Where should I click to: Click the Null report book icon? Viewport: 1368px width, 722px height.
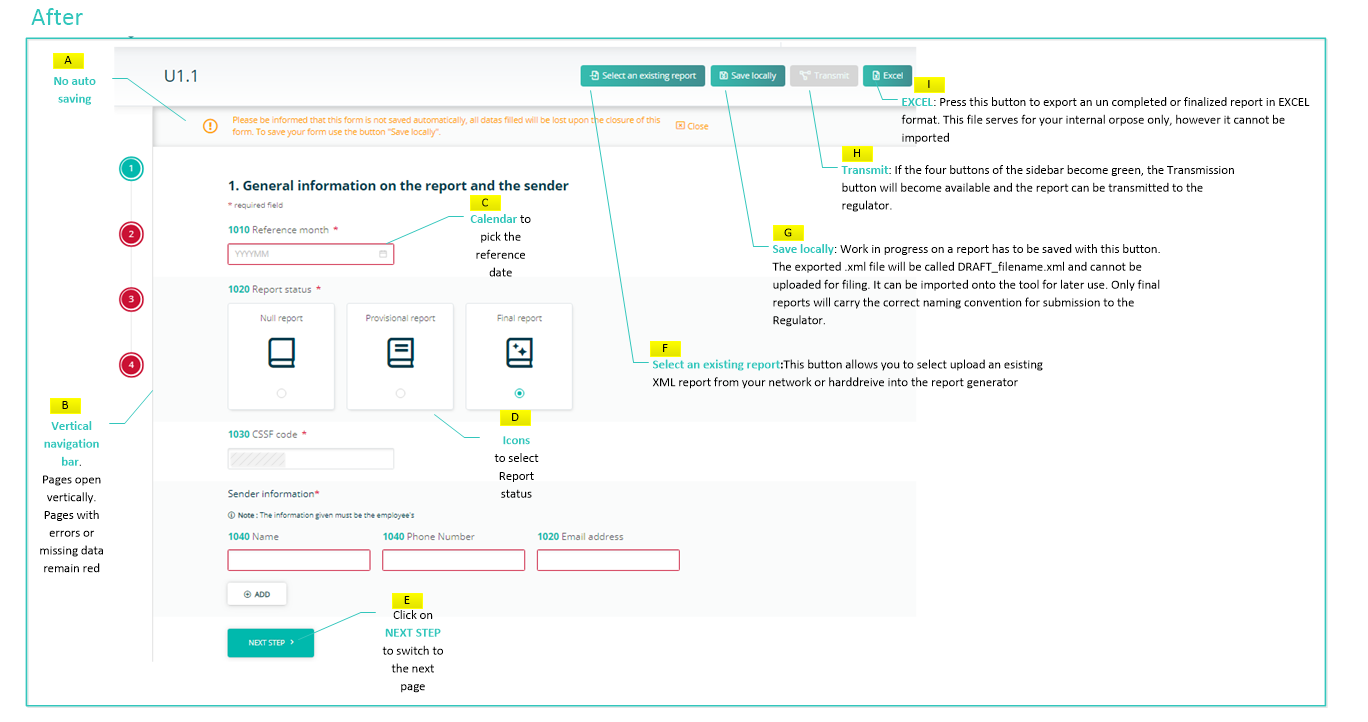point(281,353)
